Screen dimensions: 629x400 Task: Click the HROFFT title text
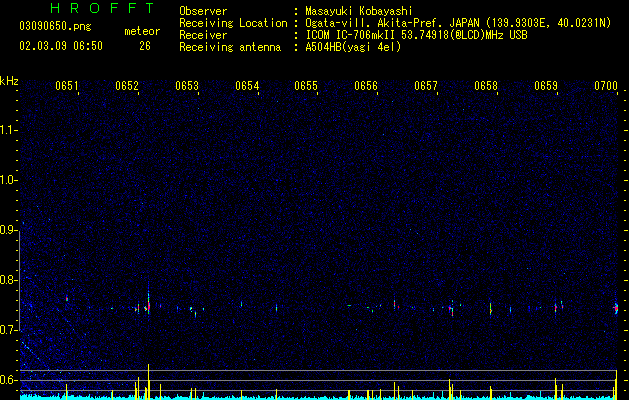pos(103,8)
